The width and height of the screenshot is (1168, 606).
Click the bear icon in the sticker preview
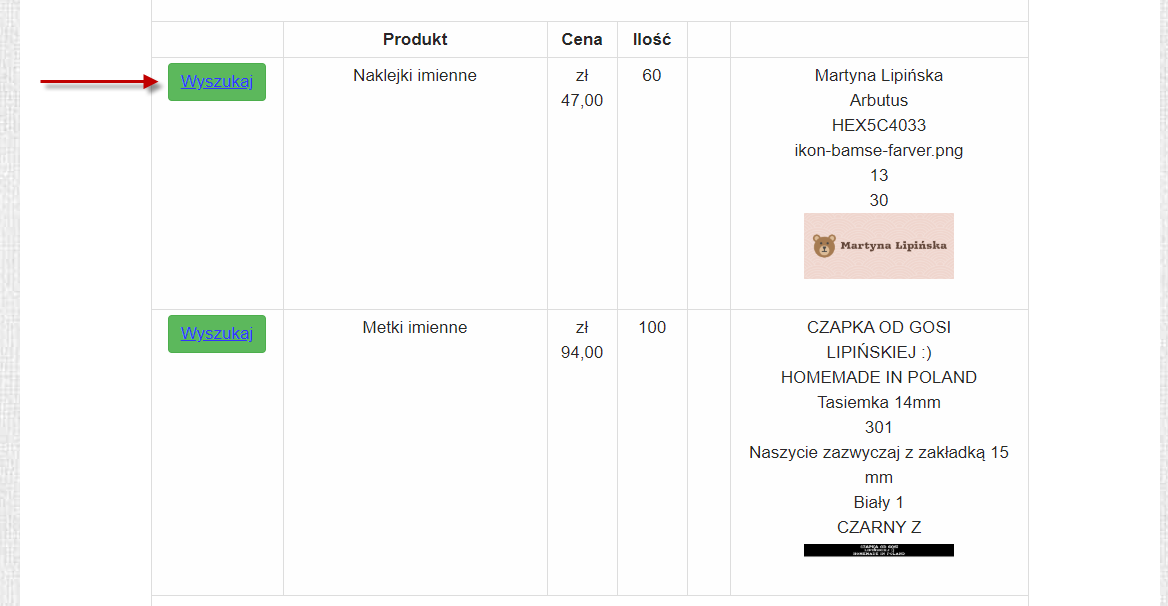point(824,246)
